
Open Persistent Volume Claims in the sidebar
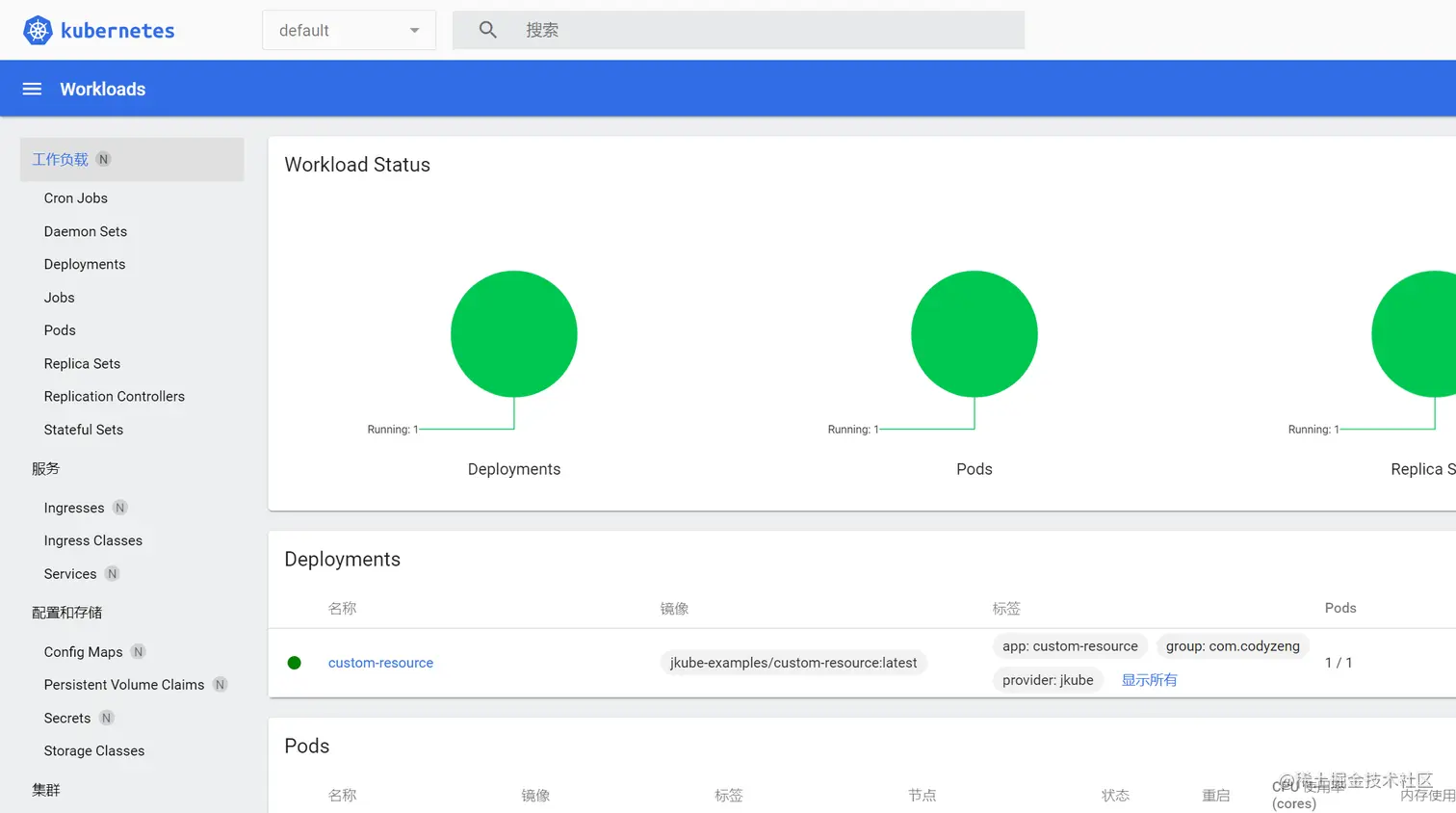pyautogui.click(x=124, y=685)
